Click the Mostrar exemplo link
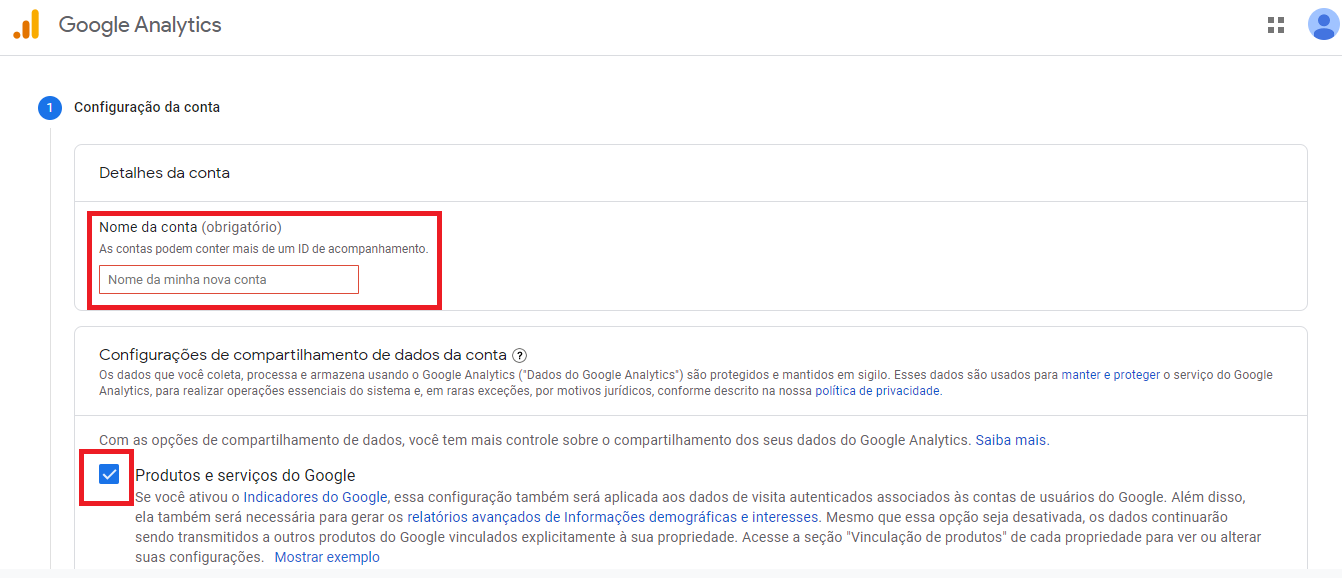The width and height of the screenshot is (1342, 578). coord(327,557)
